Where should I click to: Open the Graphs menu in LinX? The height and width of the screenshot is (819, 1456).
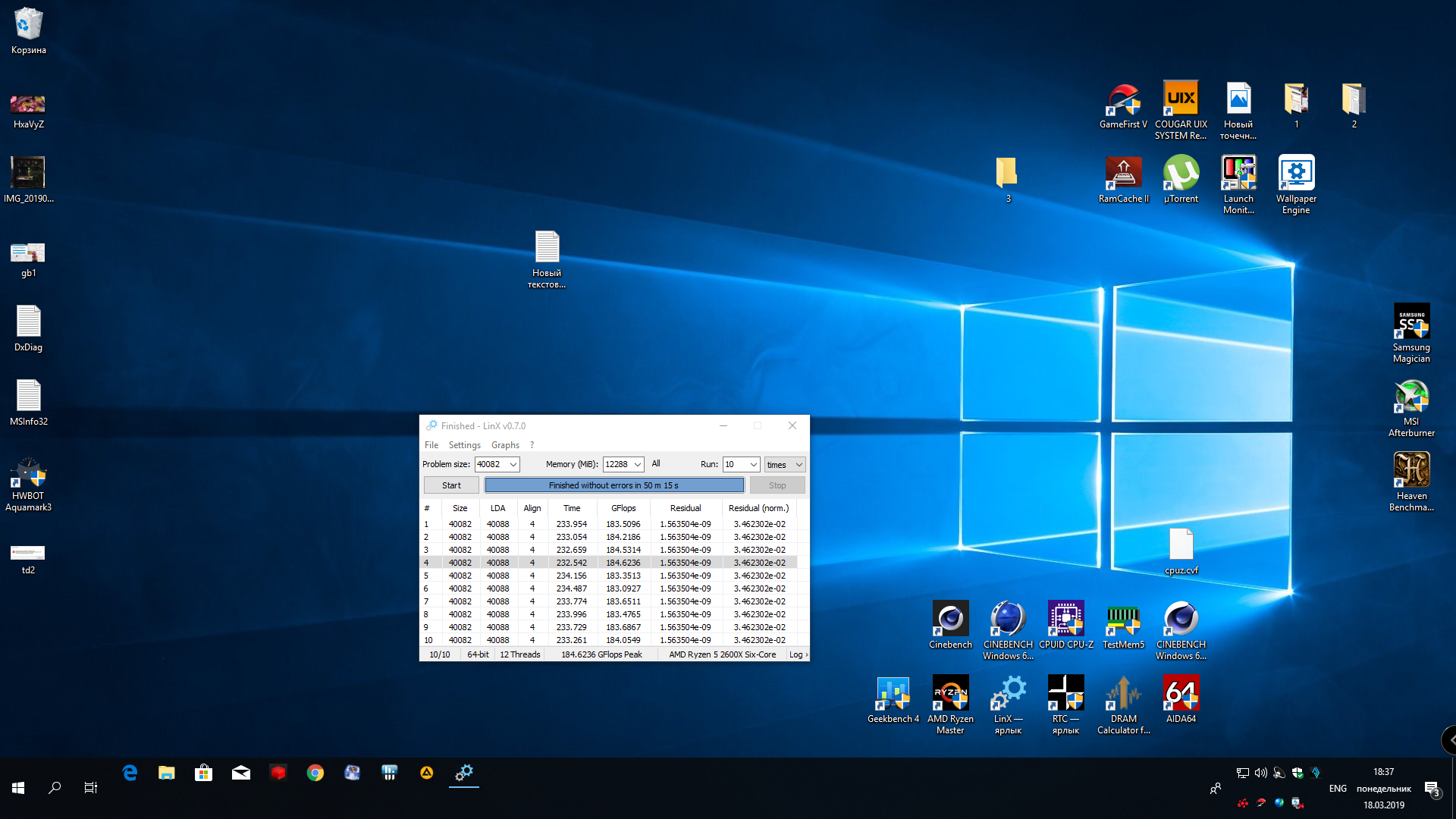click(505, 445)
